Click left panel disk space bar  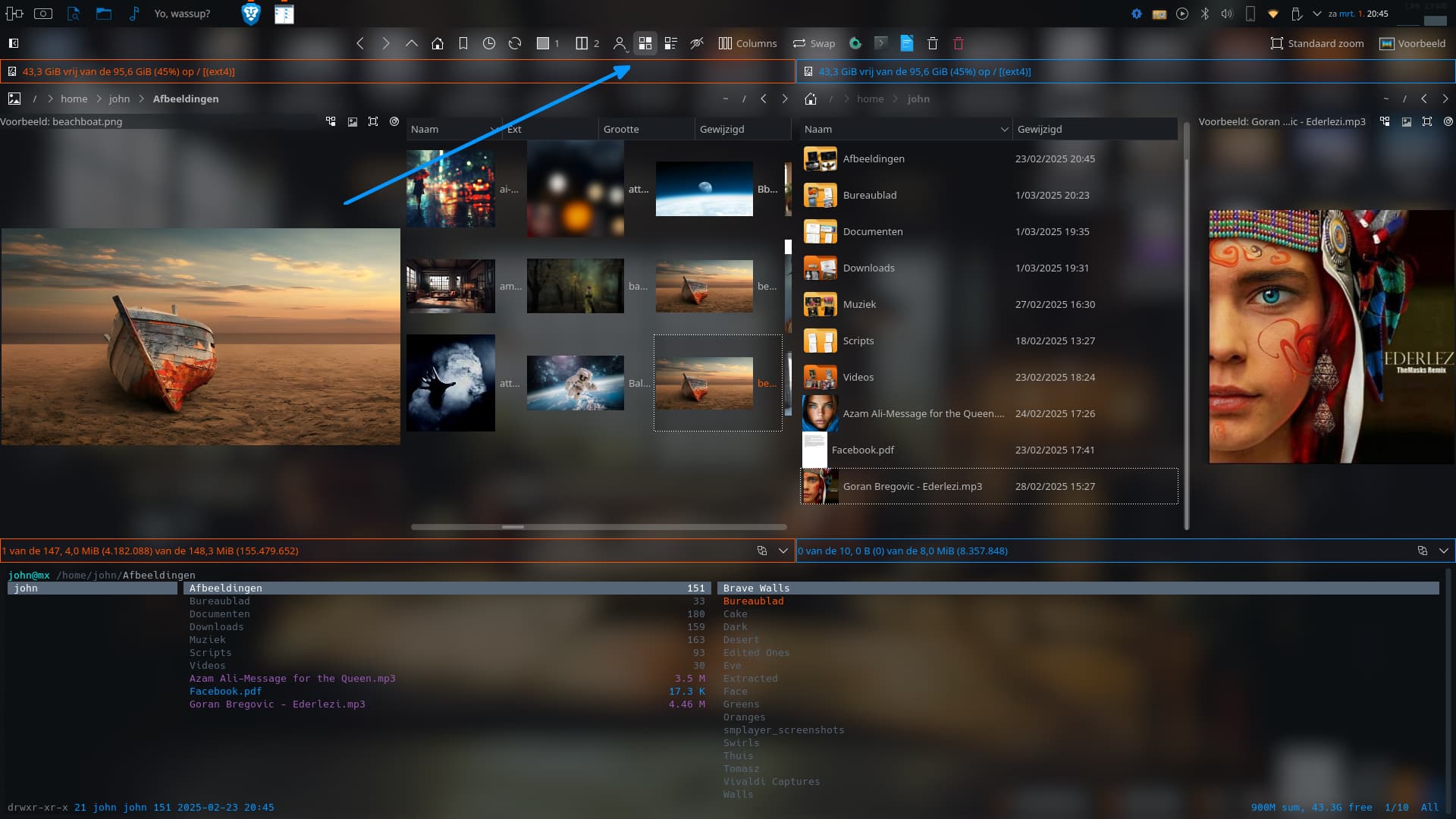tap(397, 71)
